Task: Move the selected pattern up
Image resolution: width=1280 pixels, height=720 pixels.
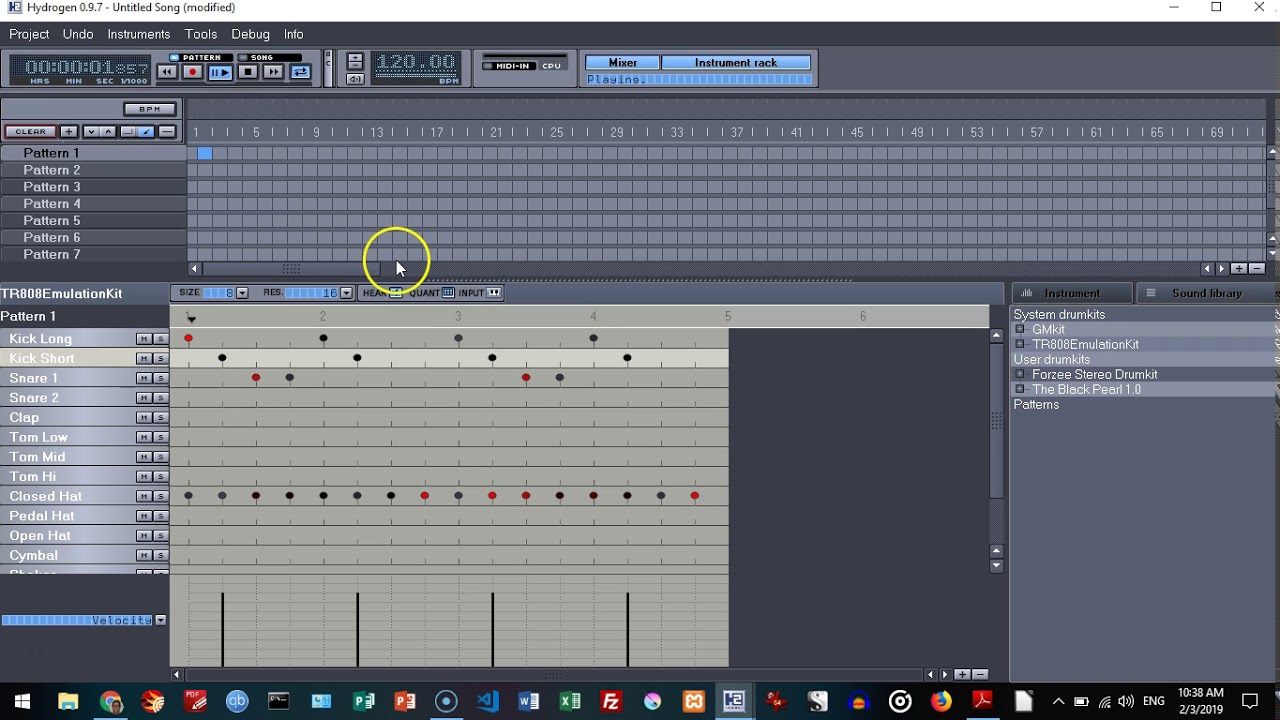Action: coord(108,132)
